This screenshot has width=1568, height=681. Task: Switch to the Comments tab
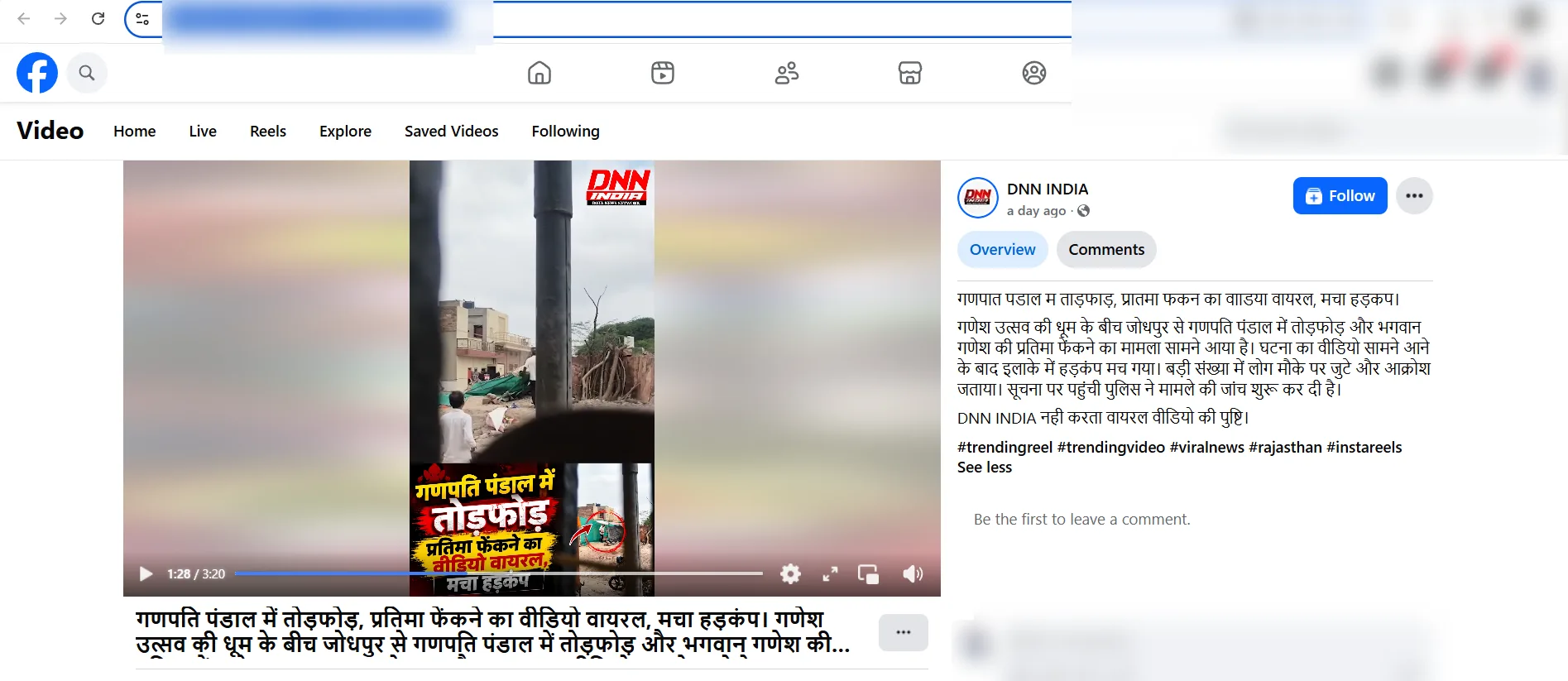pyautogui.click(x=1106, y=250)
